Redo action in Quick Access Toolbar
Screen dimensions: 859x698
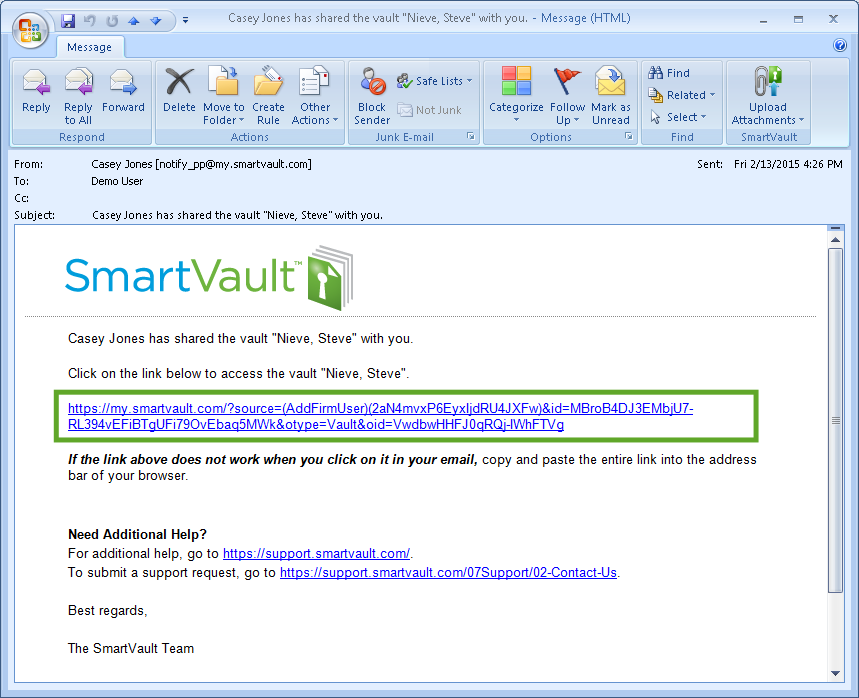(112, 21)
